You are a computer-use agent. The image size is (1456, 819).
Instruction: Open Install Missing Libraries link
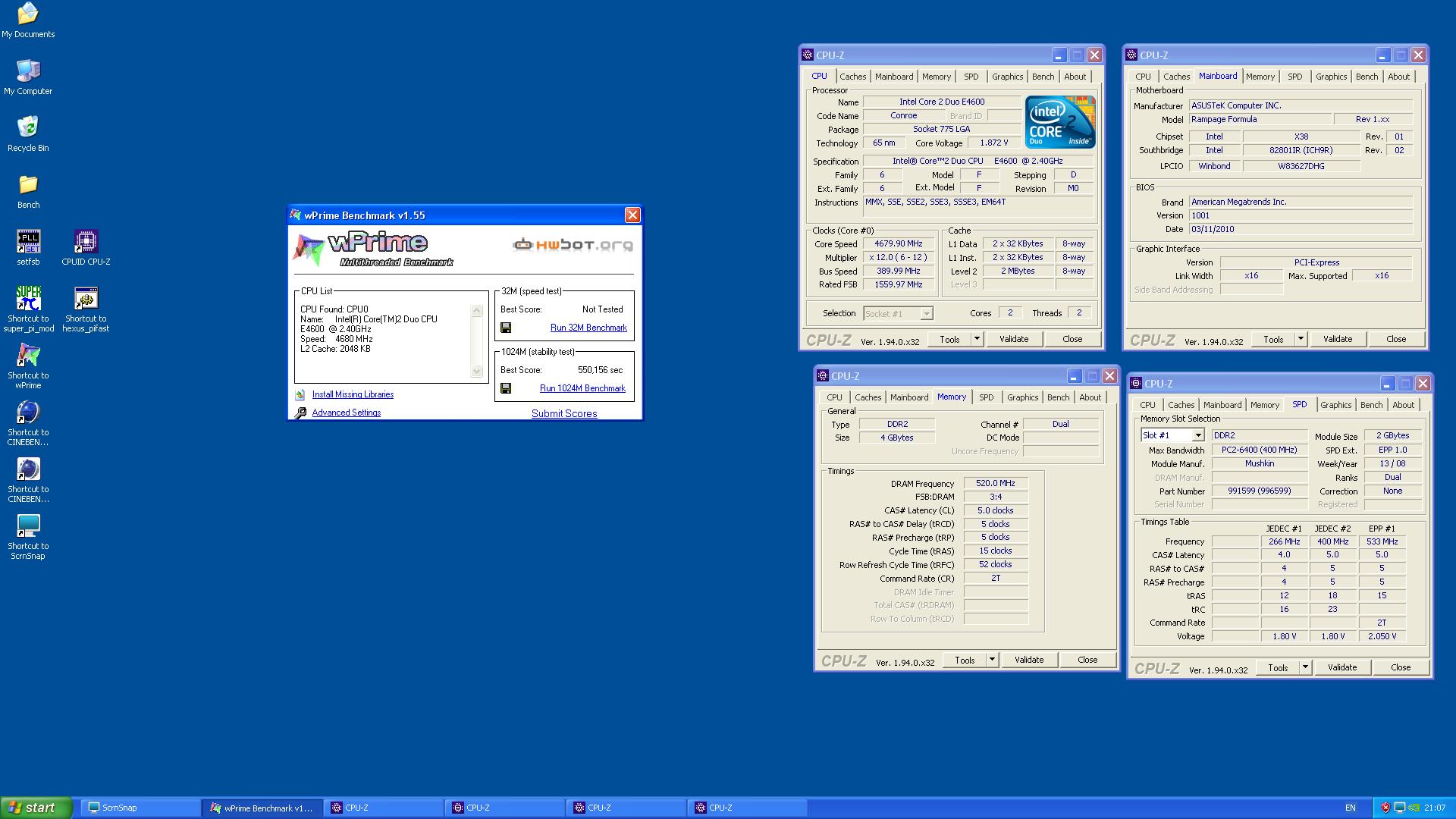[353, 394]
